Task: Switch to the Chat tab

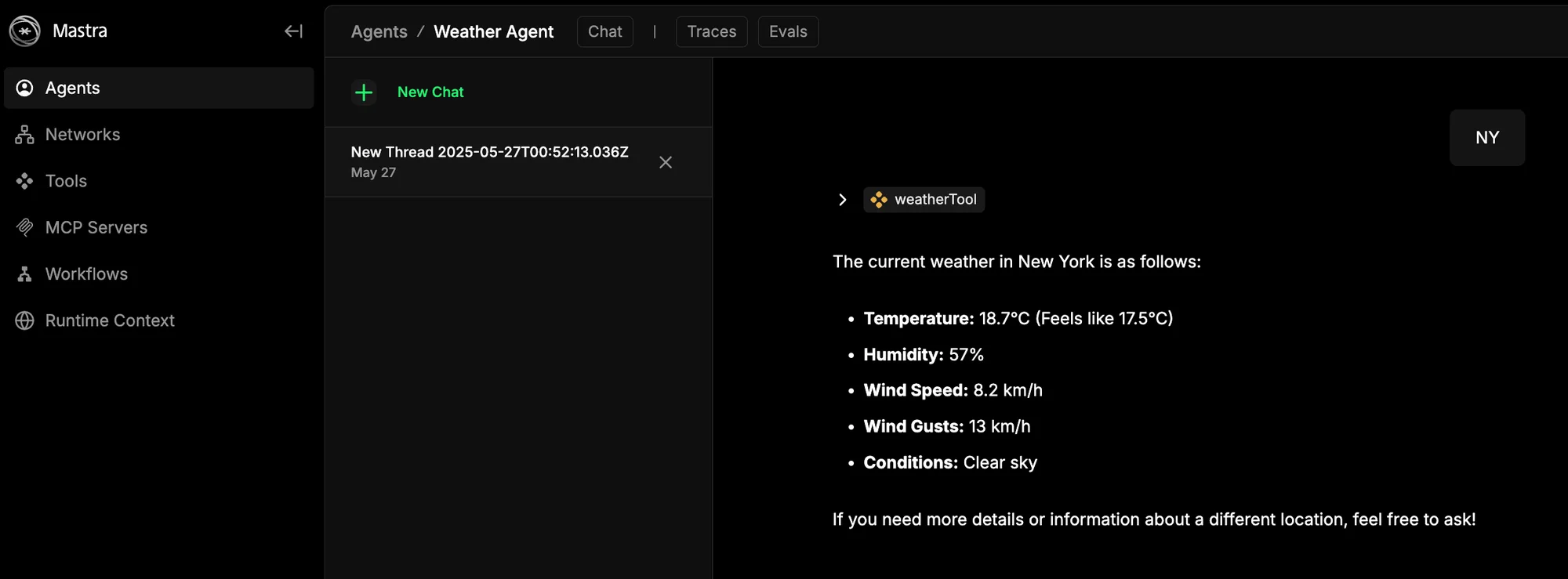Action: [x=605, y=32]
